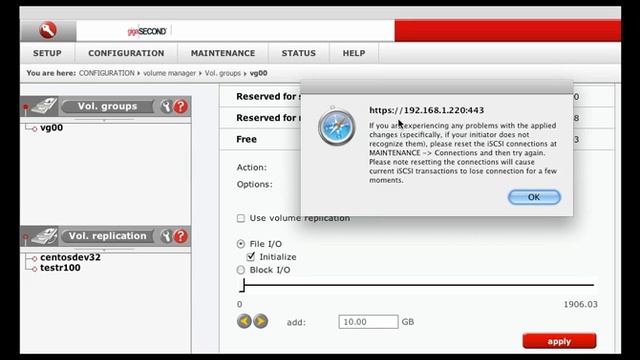This screenshot has width=640, height=360.
Task: Click the right arrow increase size button
Action: click(260, 322)
